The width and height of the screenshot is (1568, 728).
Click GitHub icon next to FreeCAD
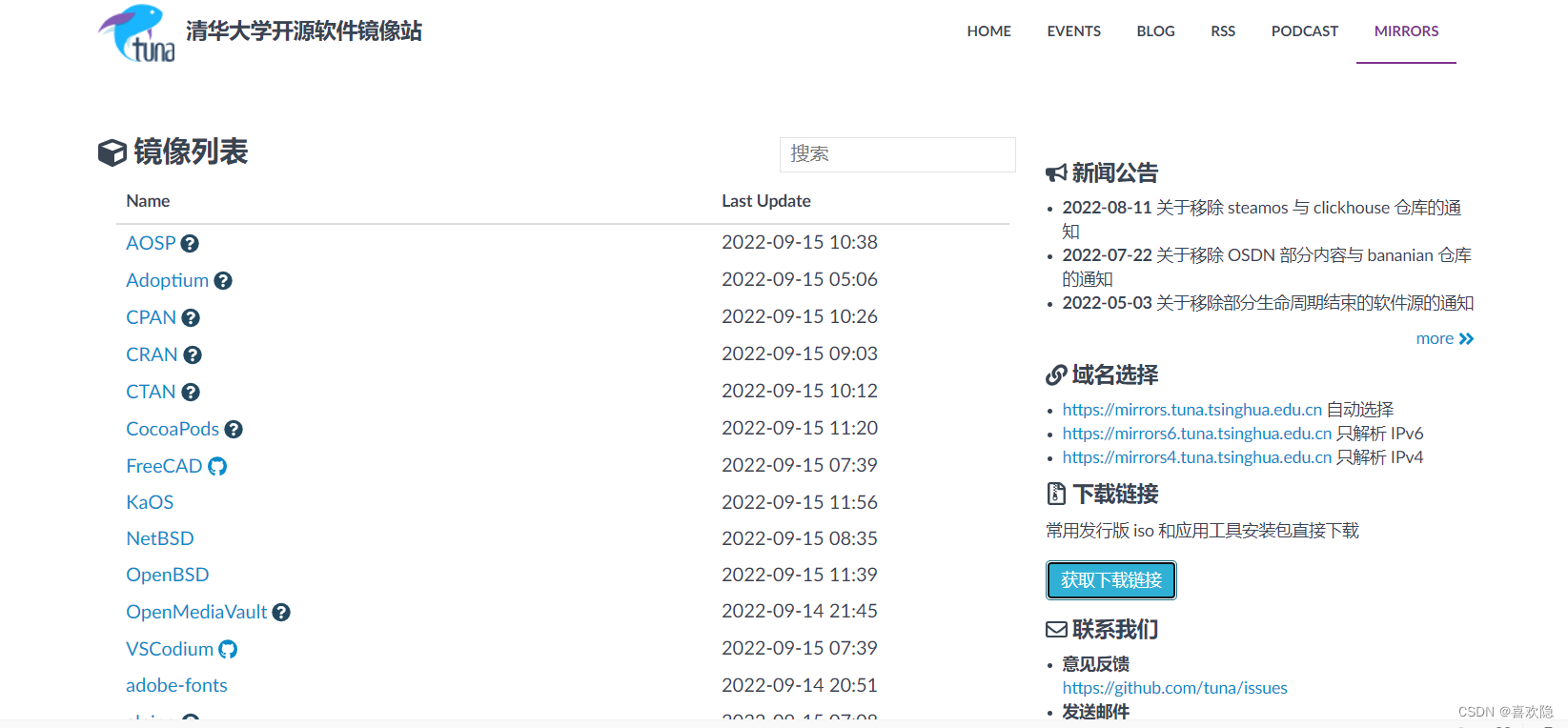[217, 466]
